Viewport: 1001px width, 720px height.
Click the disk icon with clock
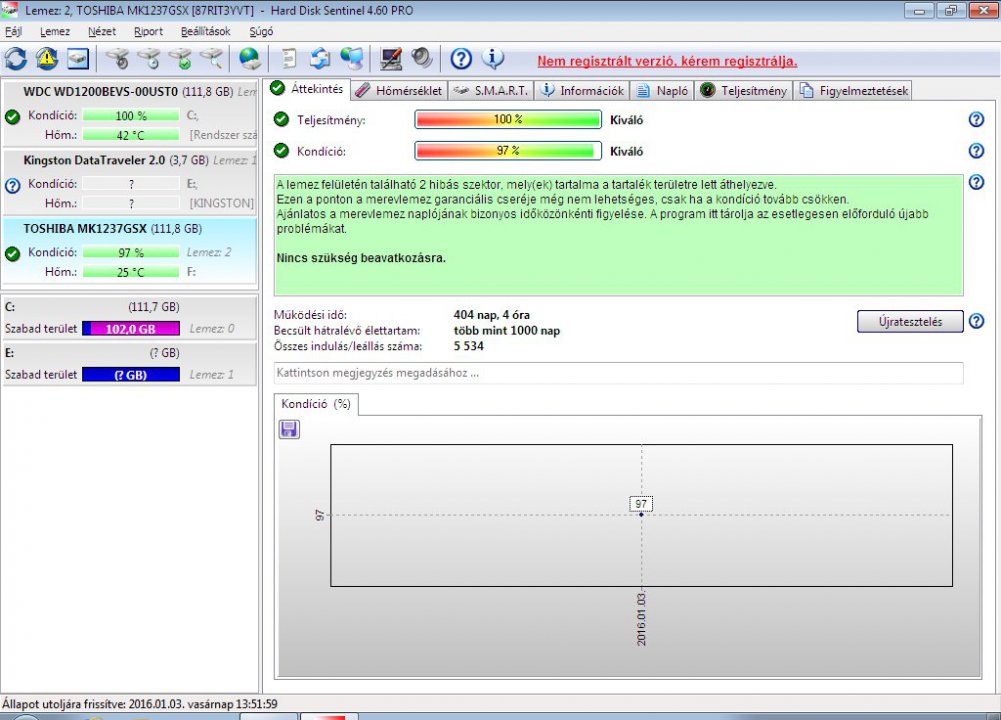149,59
